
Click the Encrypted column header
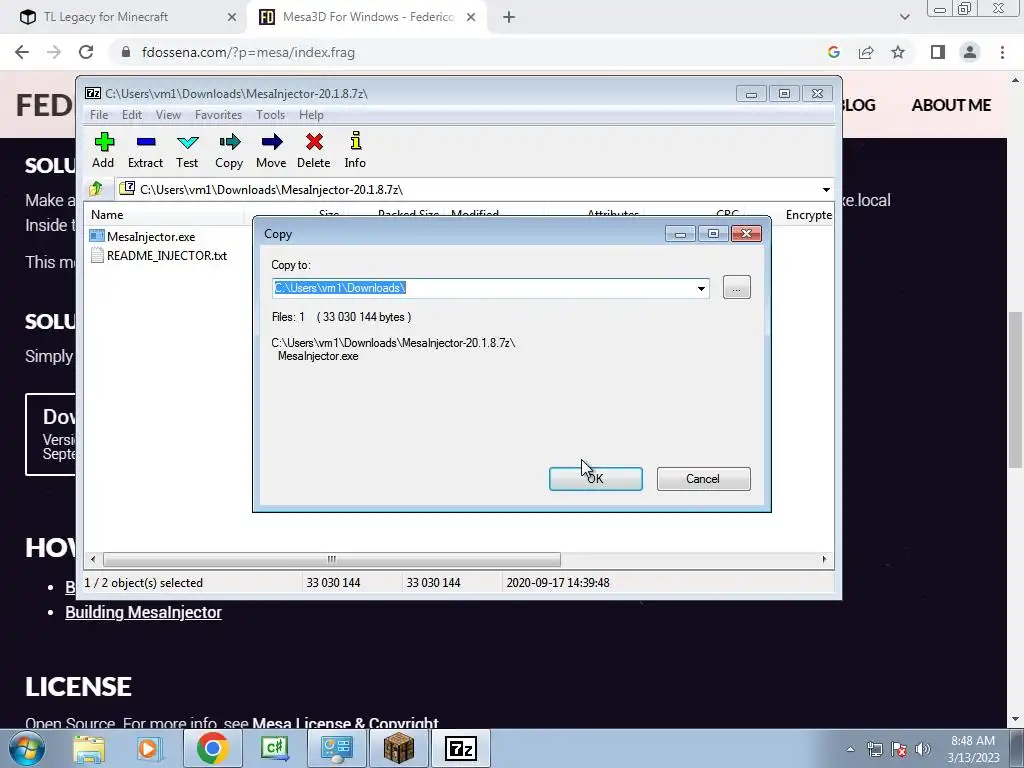(808, 214)
